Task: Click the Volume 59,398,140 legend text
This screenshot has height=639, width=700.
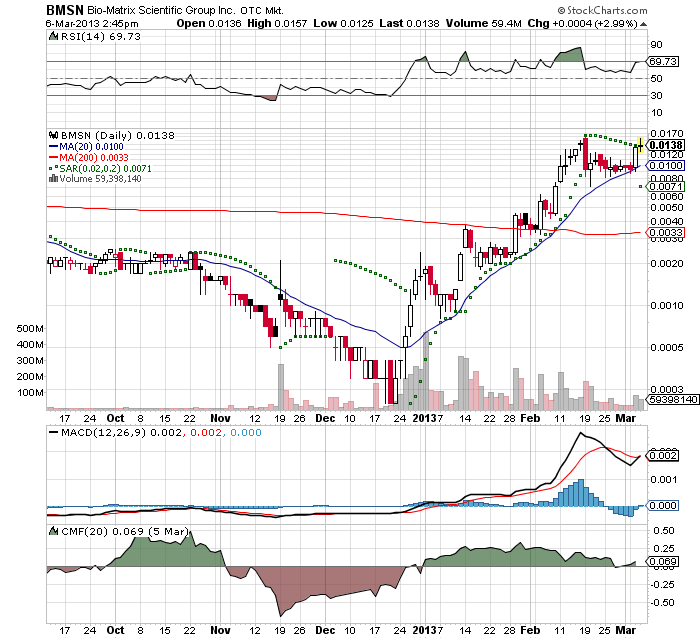Action: tap(100, 179)
